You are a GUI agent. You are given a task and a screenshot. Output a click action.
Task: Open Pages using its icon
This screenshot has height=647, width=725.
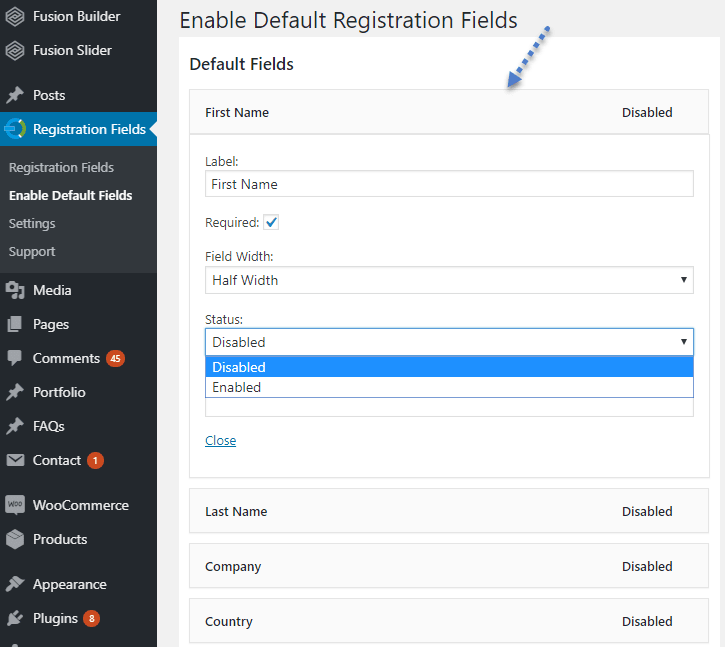[x=15, y=324]
